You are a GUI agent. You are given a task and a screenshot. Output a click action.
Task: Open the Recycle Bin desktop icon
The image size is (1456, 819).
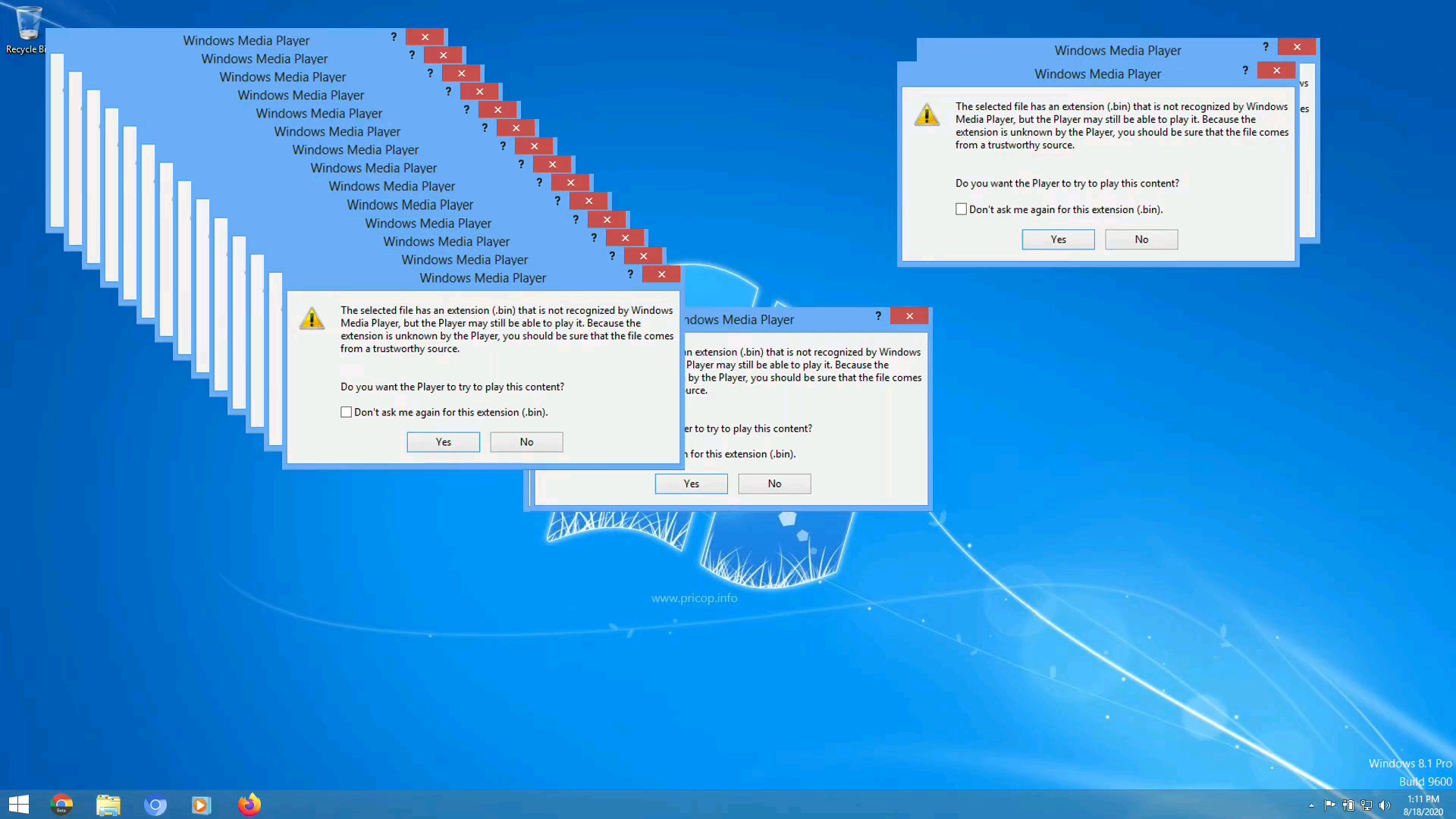point(27,30)
